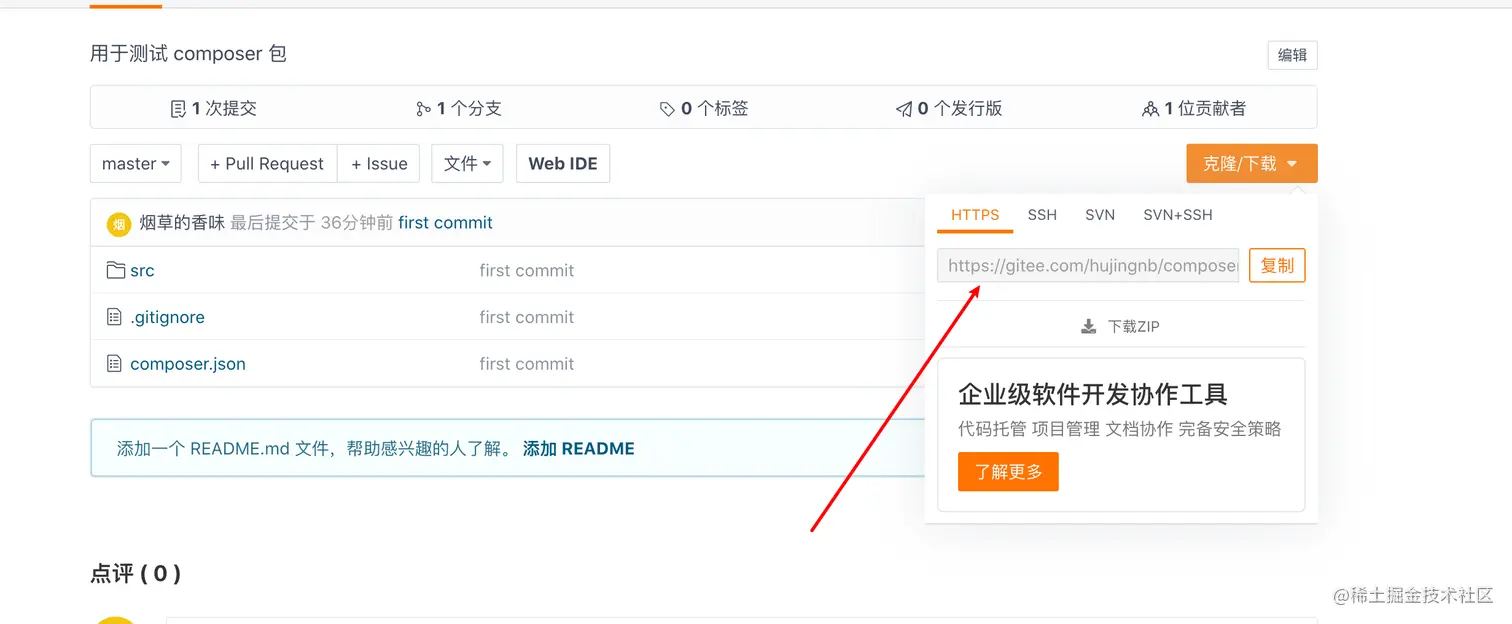Click the tag icon beside 0 个标签
The image size is (1512, 624).
pyautogui.click(x=667, y=107)
